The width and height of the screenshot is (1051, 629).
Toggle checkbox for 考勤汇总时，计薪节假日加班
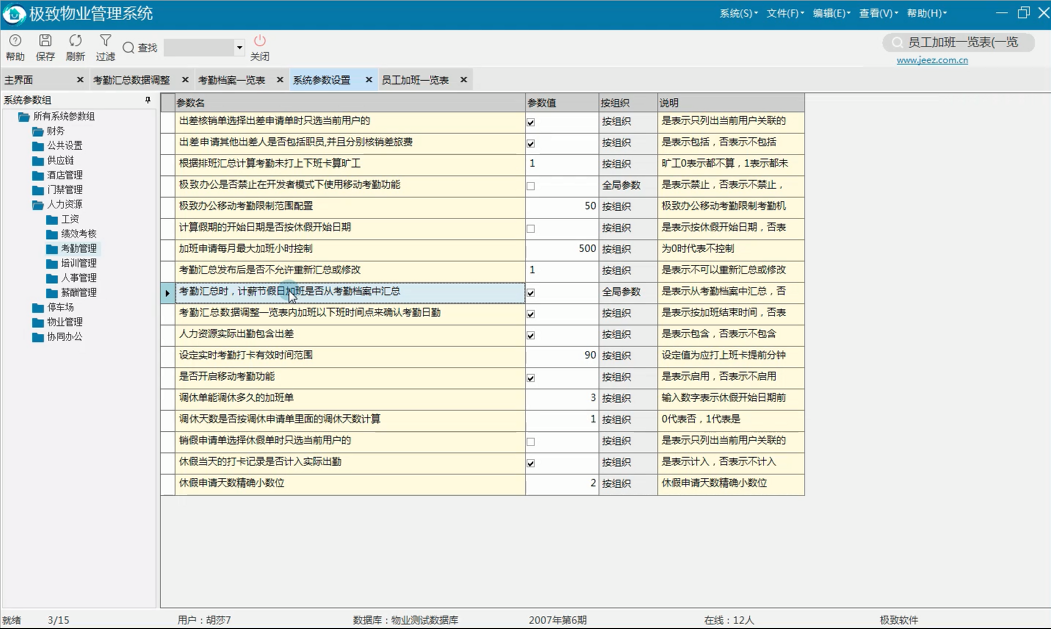click(531, 292)
